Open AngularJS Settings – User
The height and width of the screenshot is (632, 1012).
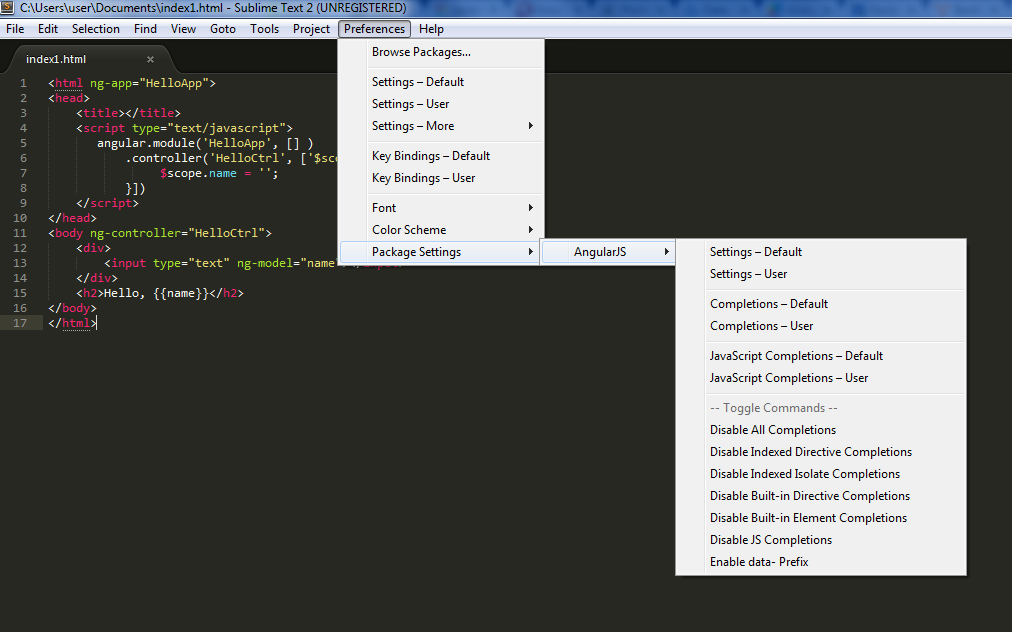(x=821, y=274)
